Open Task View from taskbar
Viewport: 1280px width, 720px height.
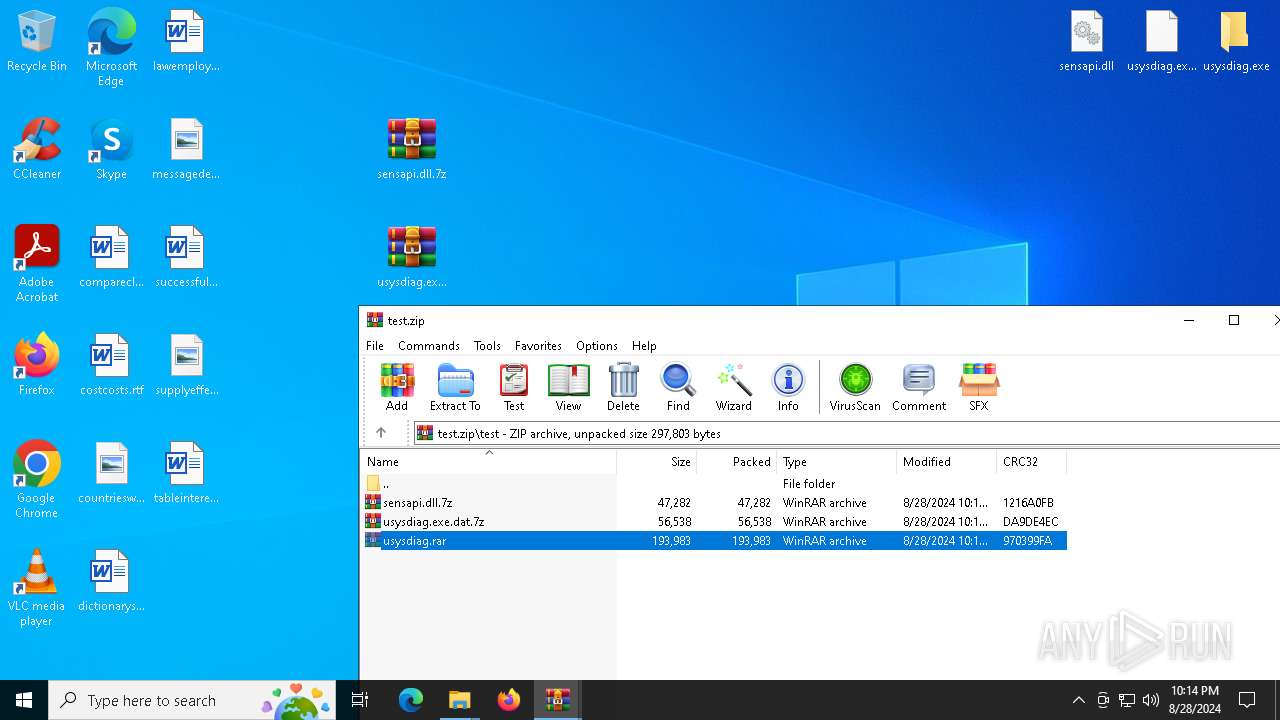point(360,700)
